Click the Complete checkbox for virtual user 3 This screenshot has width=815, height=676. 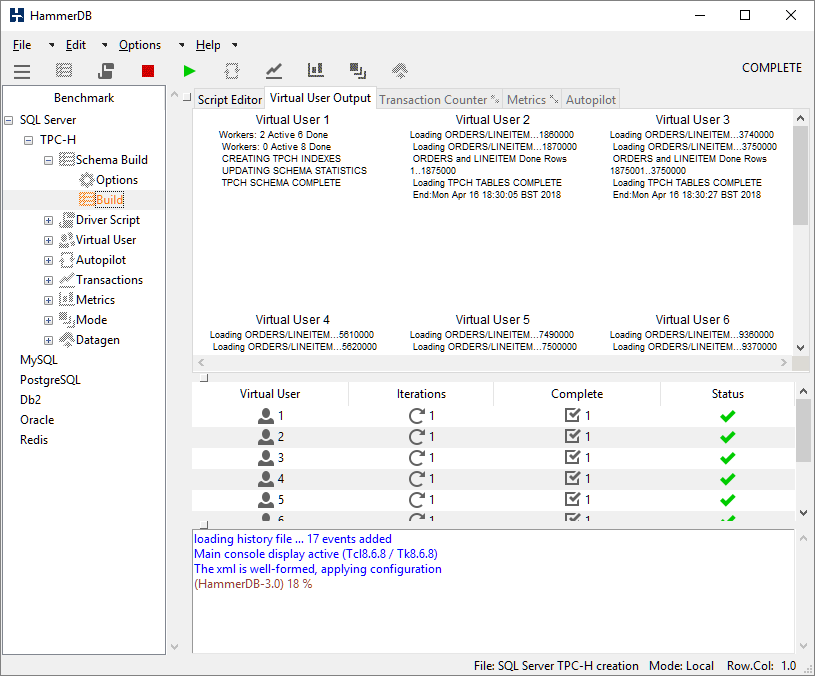tap(572, 457)
